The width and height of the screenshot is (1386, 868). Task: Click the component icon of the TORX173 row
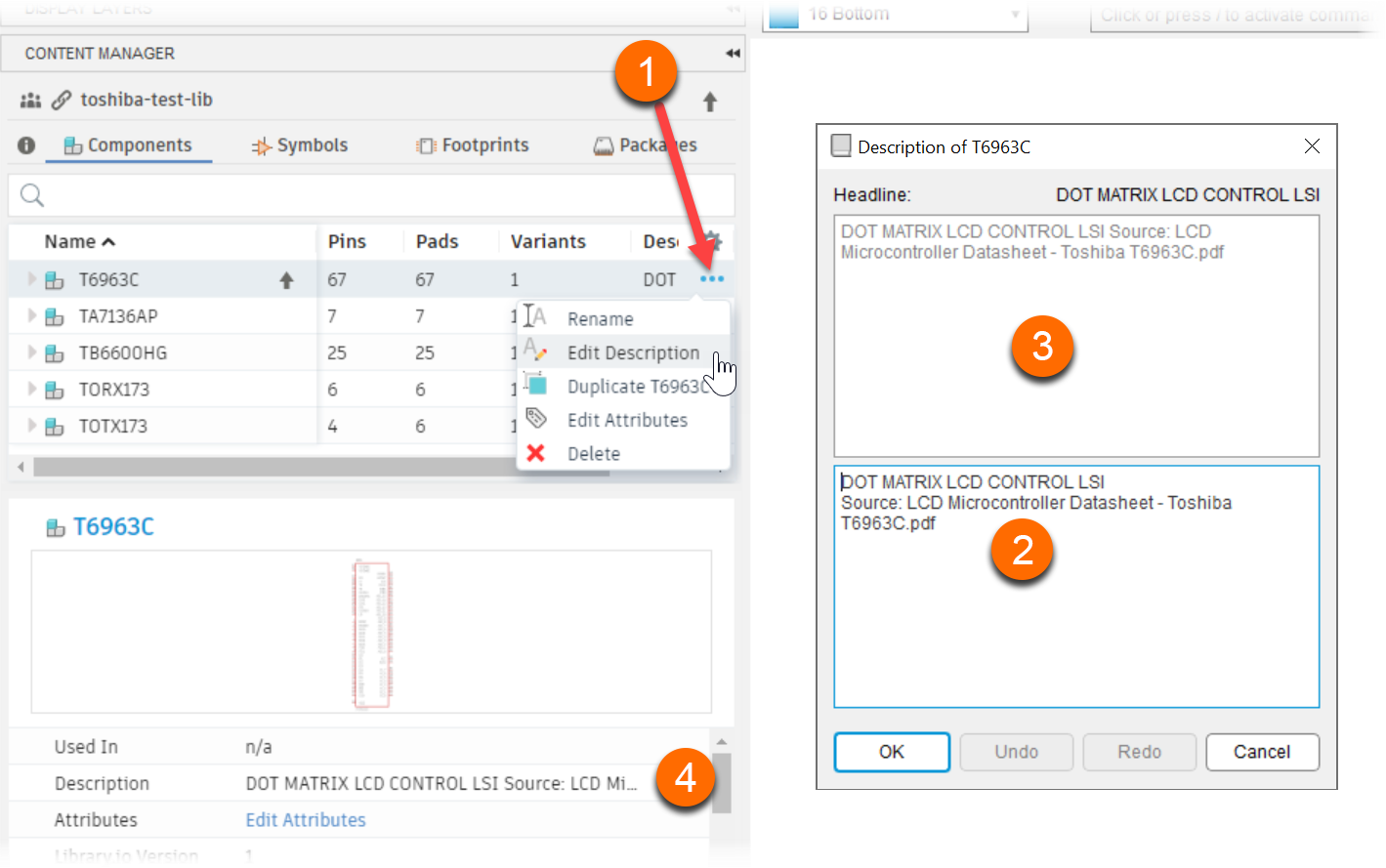coord(55,390)
